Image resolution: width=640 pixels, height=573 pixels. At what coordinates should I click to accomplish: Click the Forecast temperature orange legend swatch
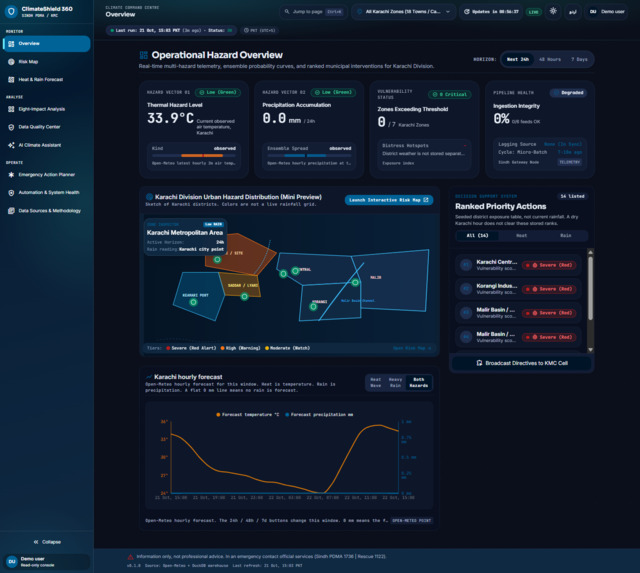[x=218, y=415]
